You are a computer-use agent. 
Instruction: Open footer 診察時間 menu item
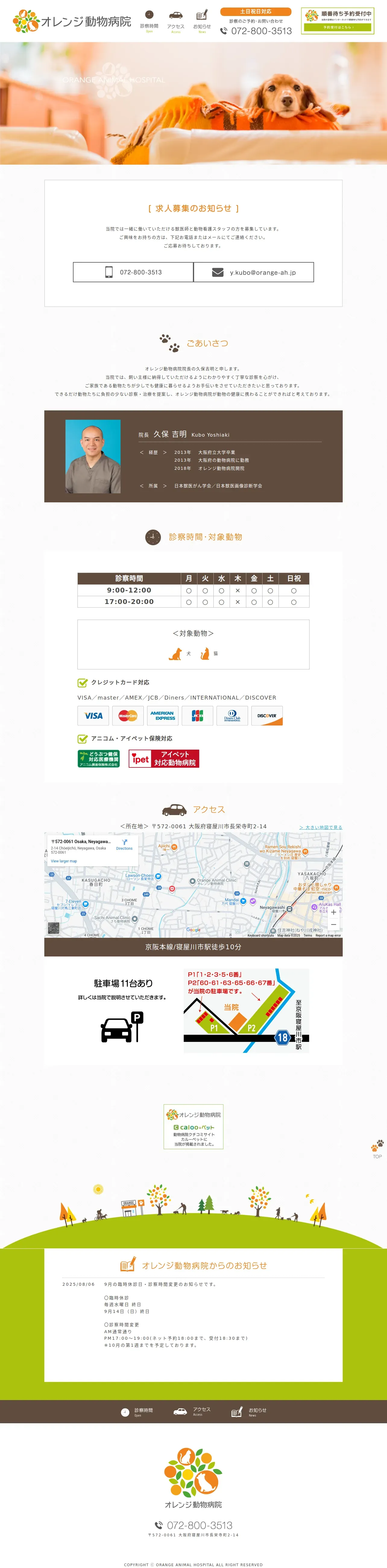(x=137, y=1412)
